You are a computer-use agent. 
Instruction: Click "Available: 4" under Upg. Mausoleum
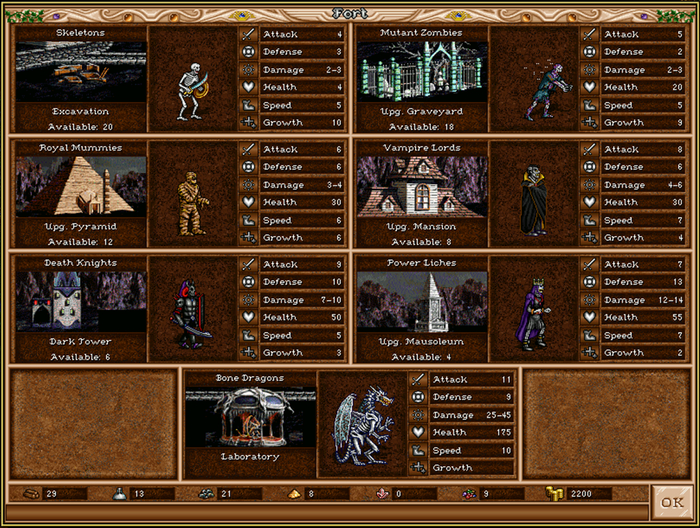[421, 357]
